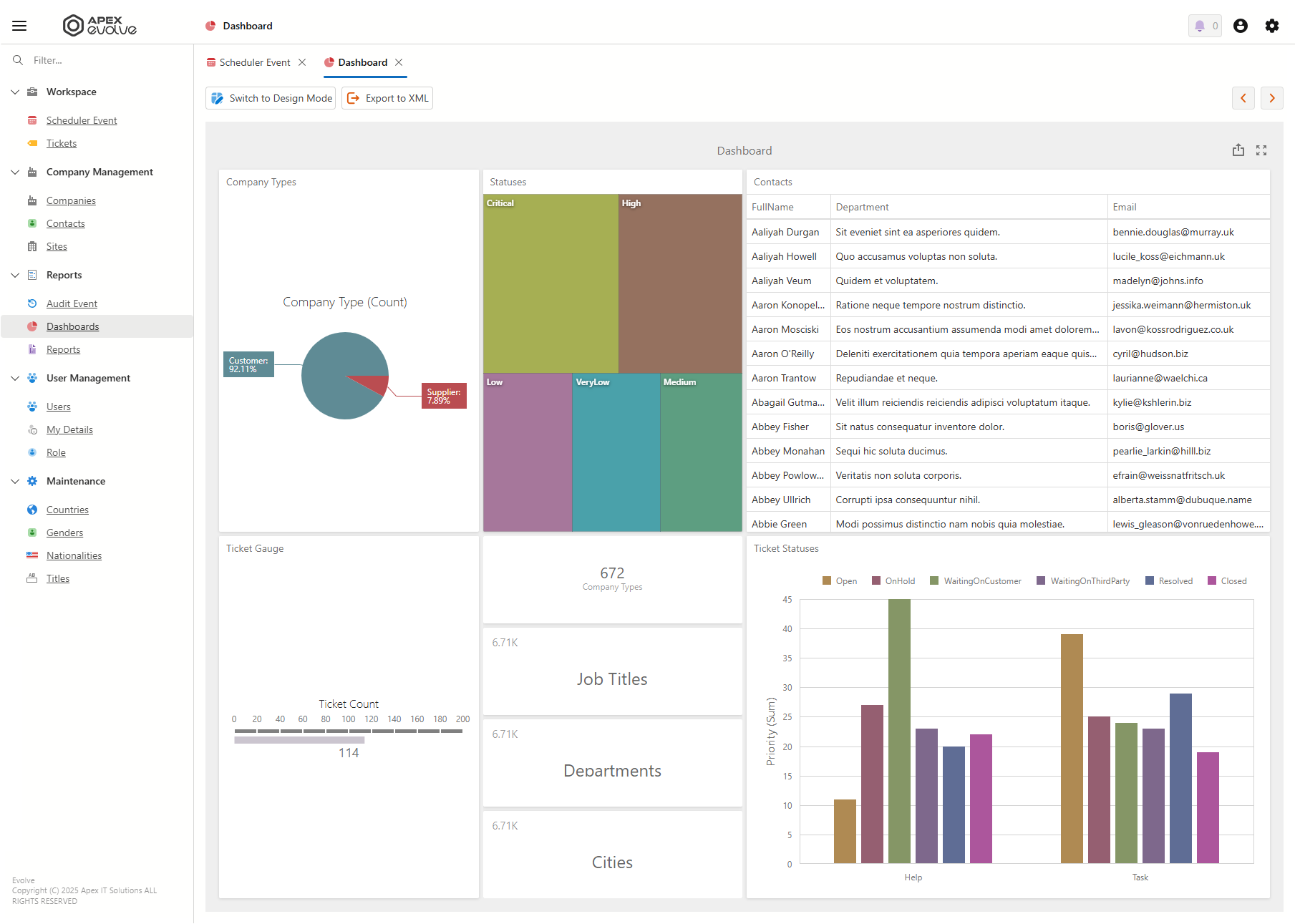Select the Critical treemap tile
The height and width of the screenshot is (924, 1295).
click(x=551, y=283)
